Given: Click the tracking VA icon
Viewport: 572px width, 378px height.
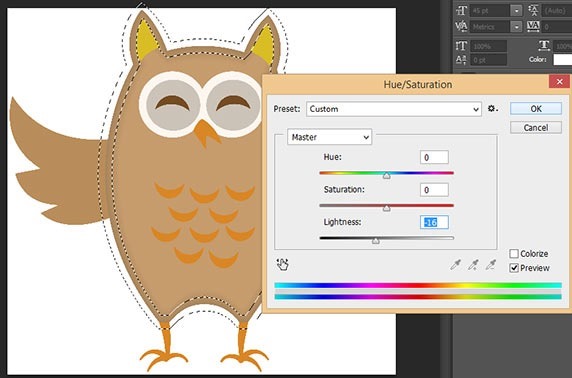Looking at the screenshot, I should [533, 26].
